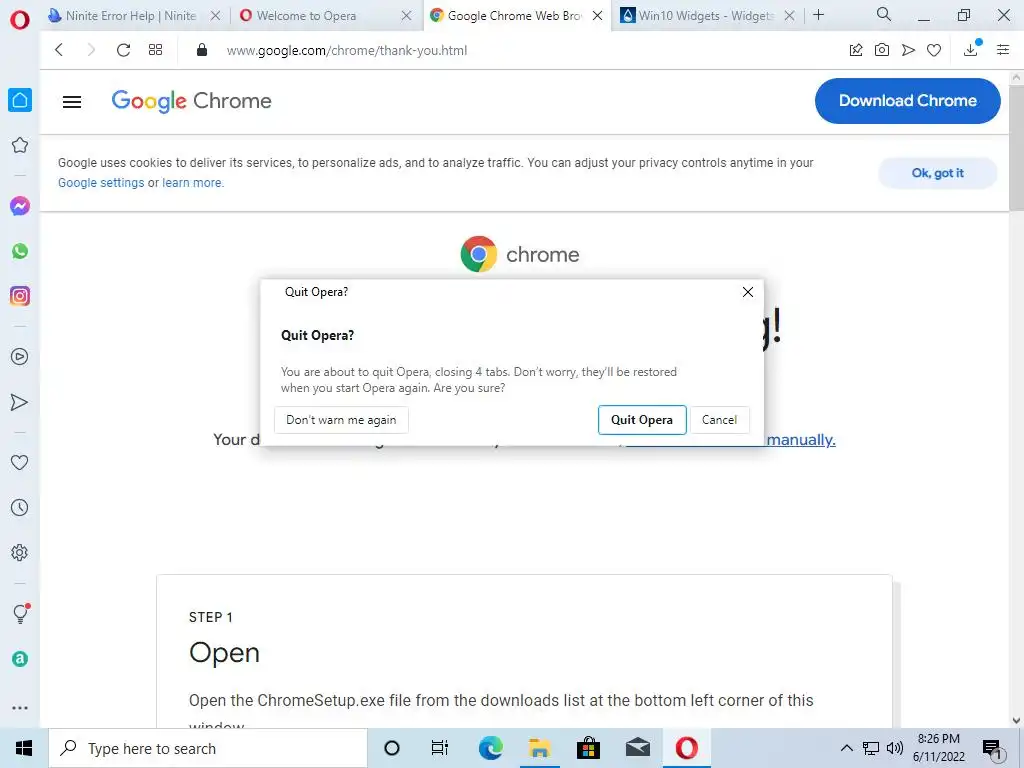Open the sidebar Player icon
The width and height of the screenshot is (1024, 768).
(x=20, y=357)
